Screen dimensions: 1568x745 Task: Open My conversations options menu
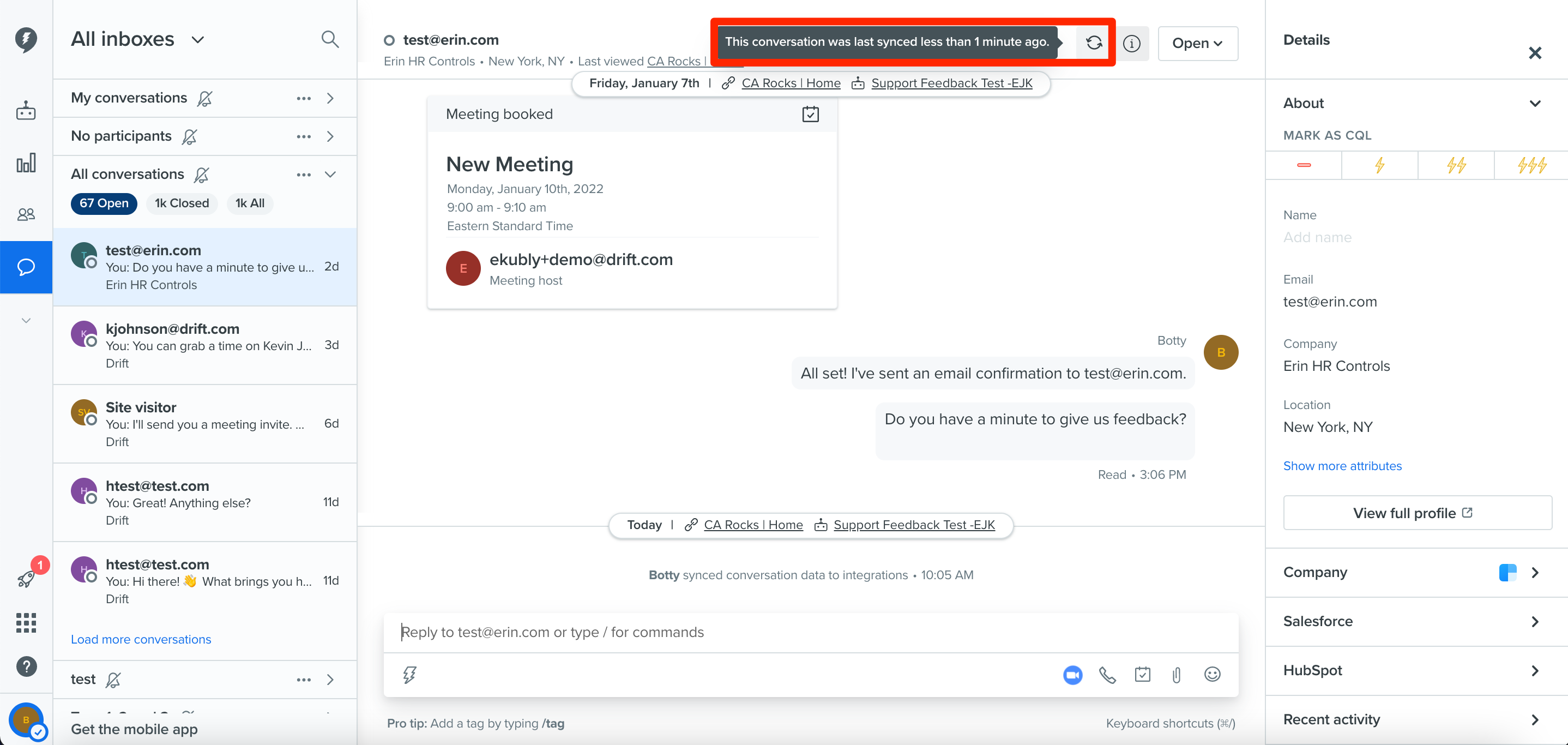click(304, 98)
